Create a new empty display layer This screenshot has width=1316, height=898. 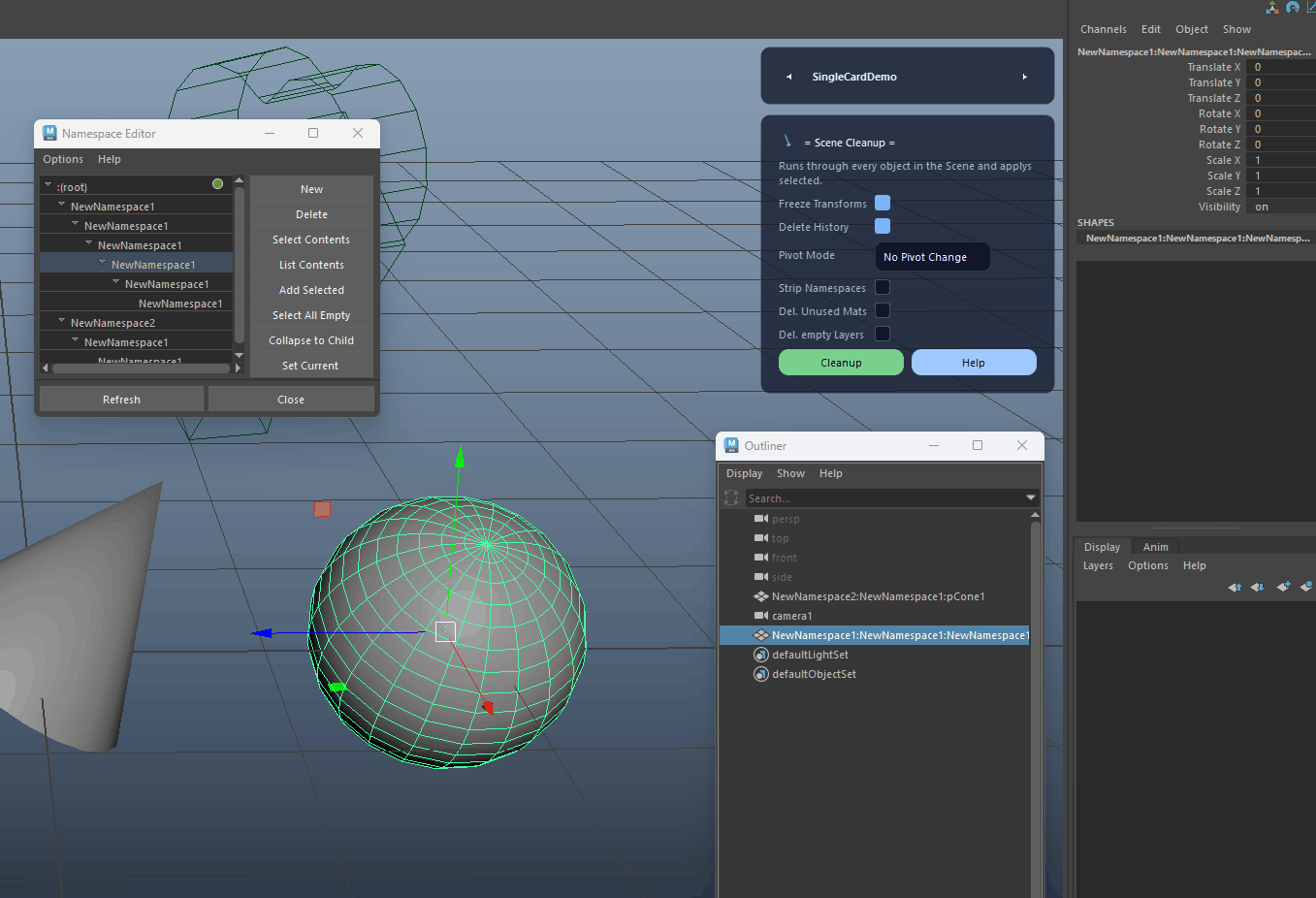(x=1283, y=587)
